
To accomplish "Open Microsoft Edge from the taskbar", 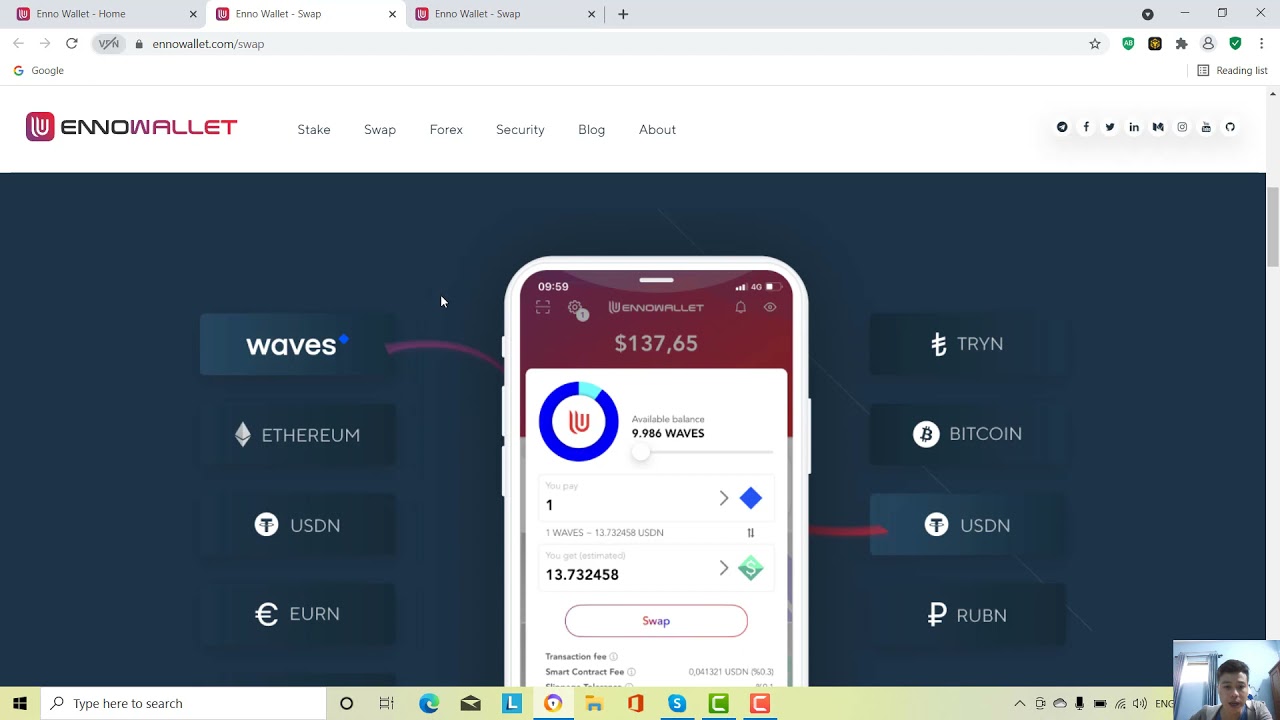I will (x=429, y=704).
